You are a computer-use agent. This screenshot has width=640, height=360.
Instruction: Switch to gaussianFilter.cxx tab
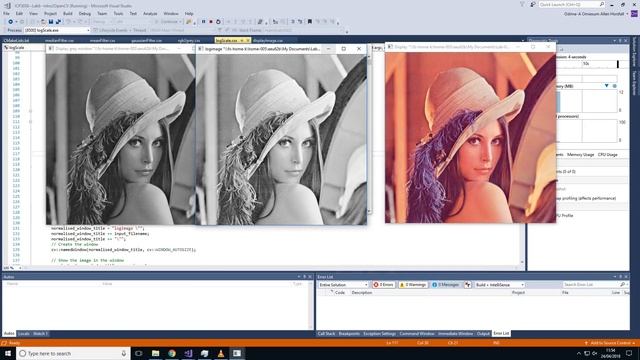tap(147, 40)
